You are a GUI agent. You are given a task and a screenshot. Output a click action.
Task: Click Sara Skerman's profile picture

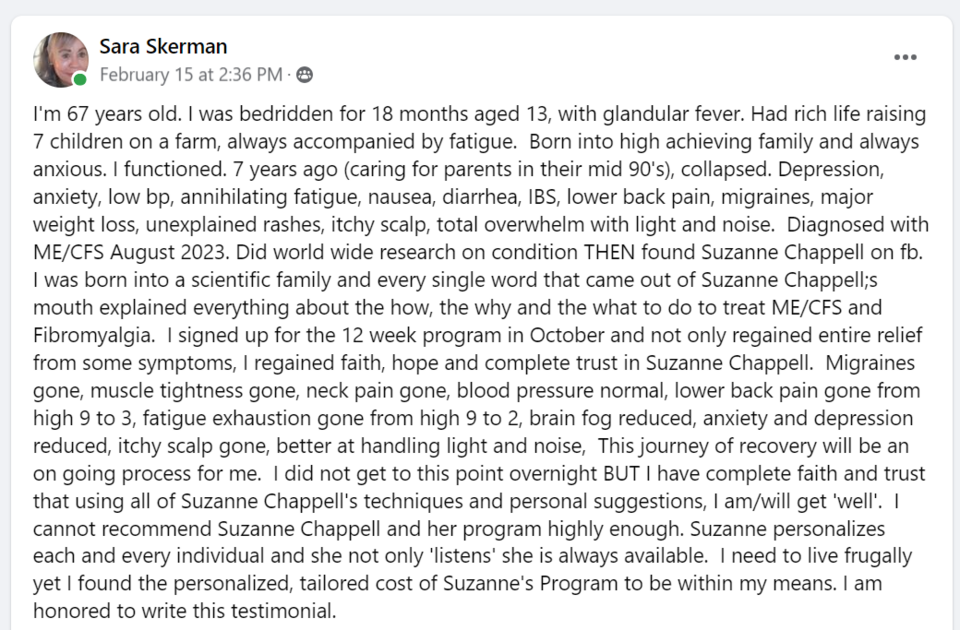[61, 59]
